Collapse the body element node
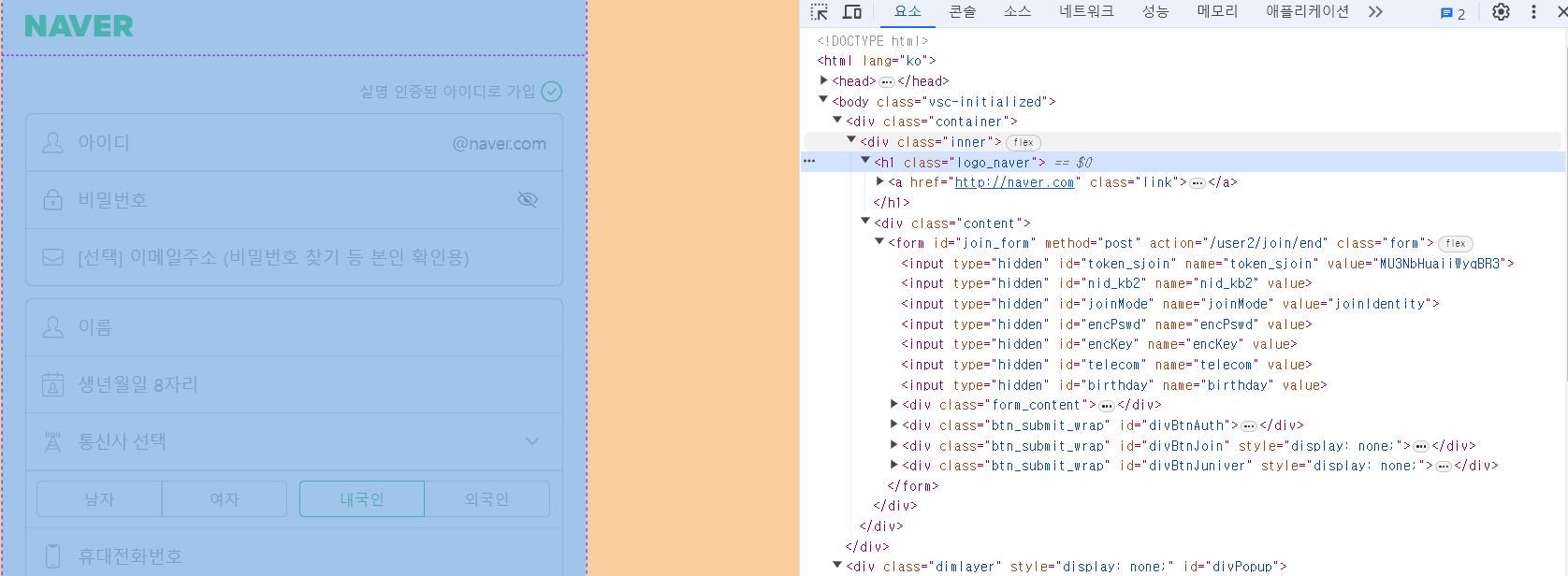Image resolution: width=1568 pixels, height=576 pixels. (x=823, y=100)
